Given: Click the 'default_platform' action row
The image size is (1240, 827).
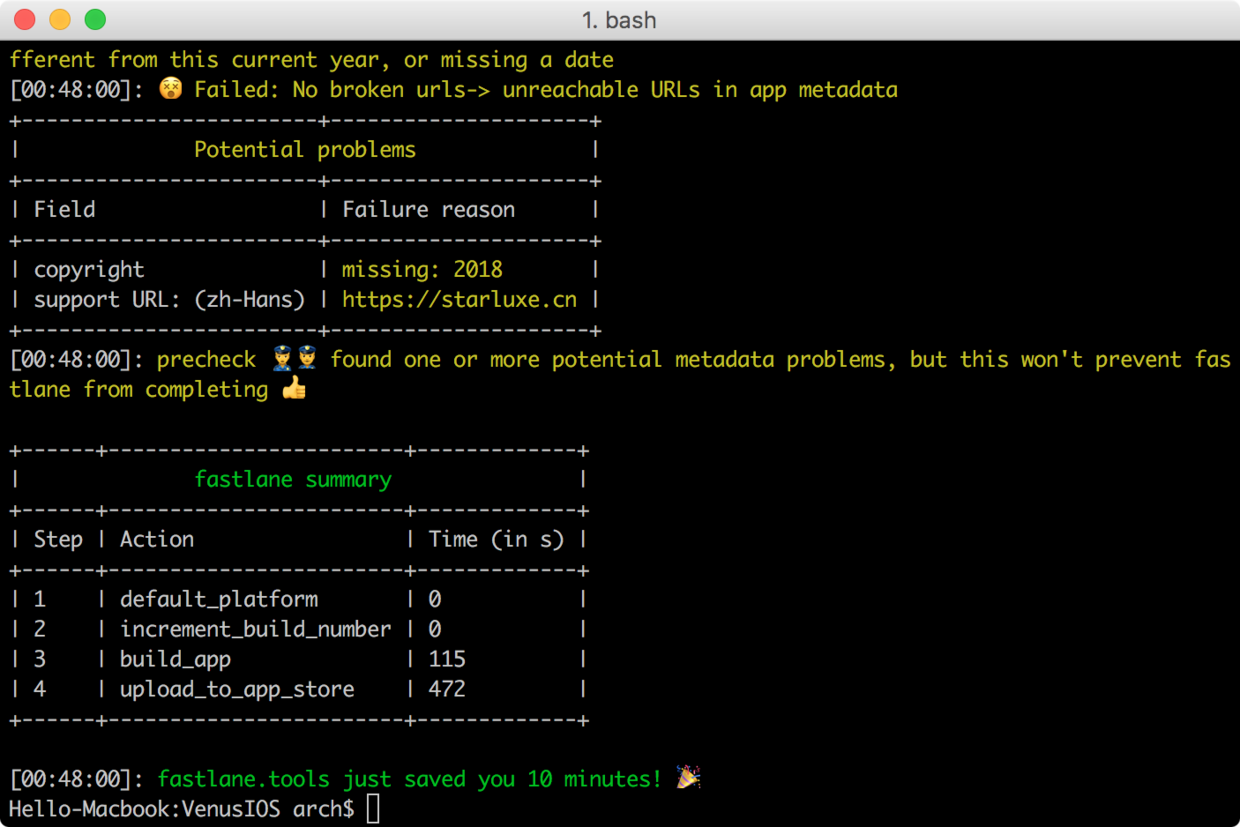Looking at the screenshot, I should (219, 599).
